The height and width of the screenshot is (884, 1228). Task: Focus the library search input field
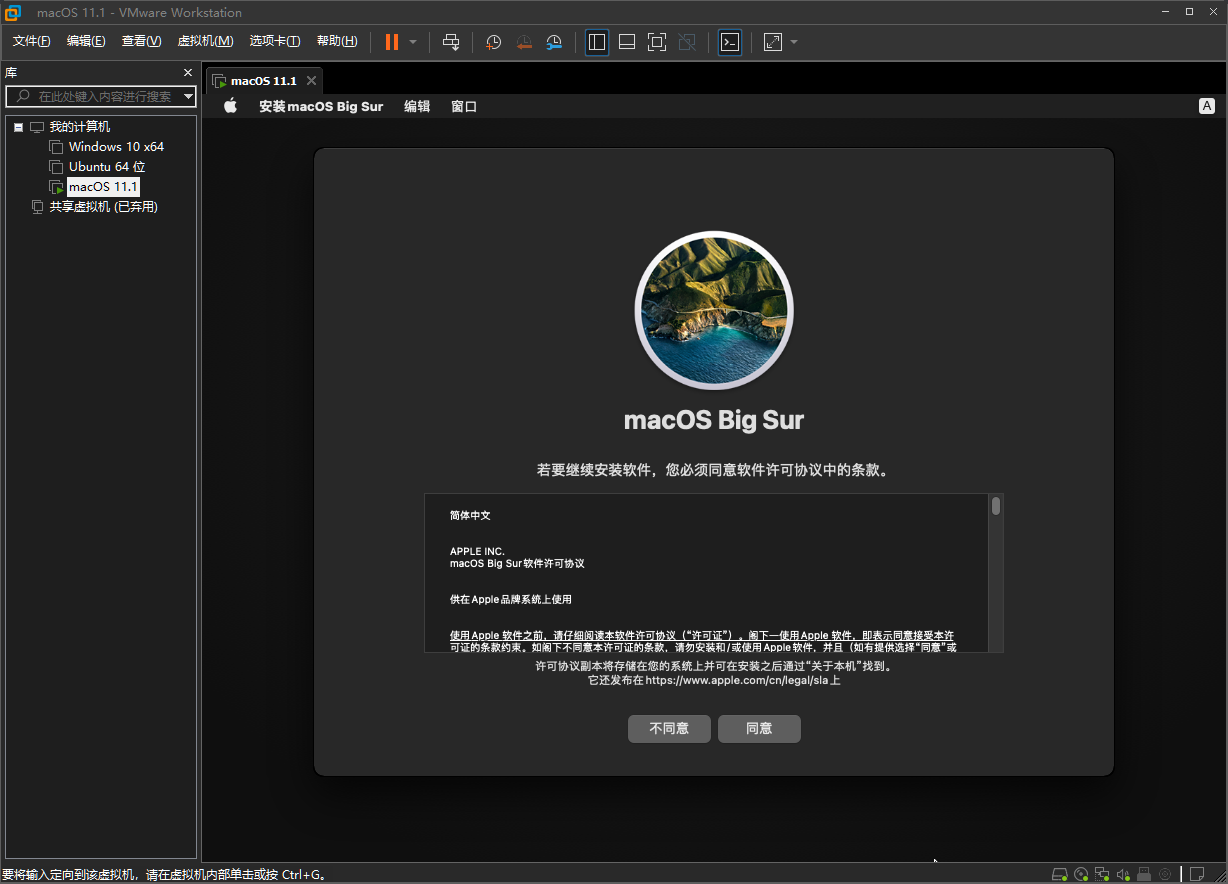click(100, 97)
